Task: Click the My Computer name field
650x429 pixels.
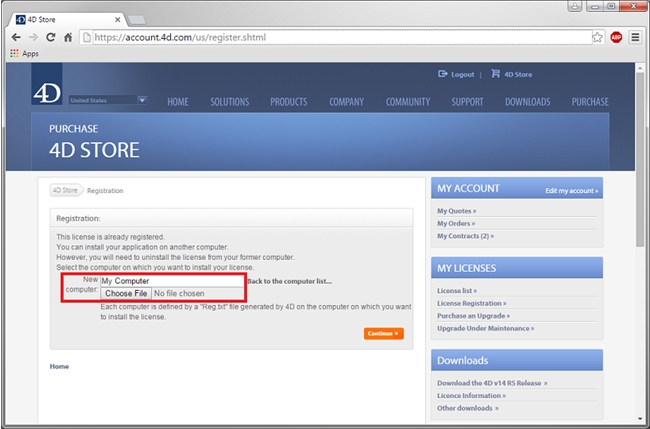Action: pos(172,281)
